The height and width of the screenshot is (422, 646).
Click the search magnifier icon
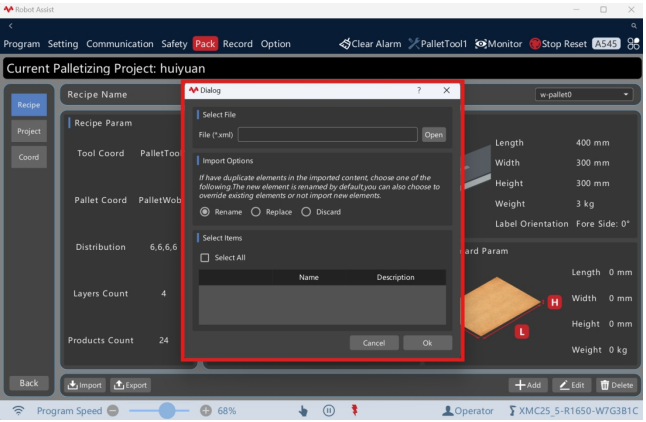click(634, 26)
